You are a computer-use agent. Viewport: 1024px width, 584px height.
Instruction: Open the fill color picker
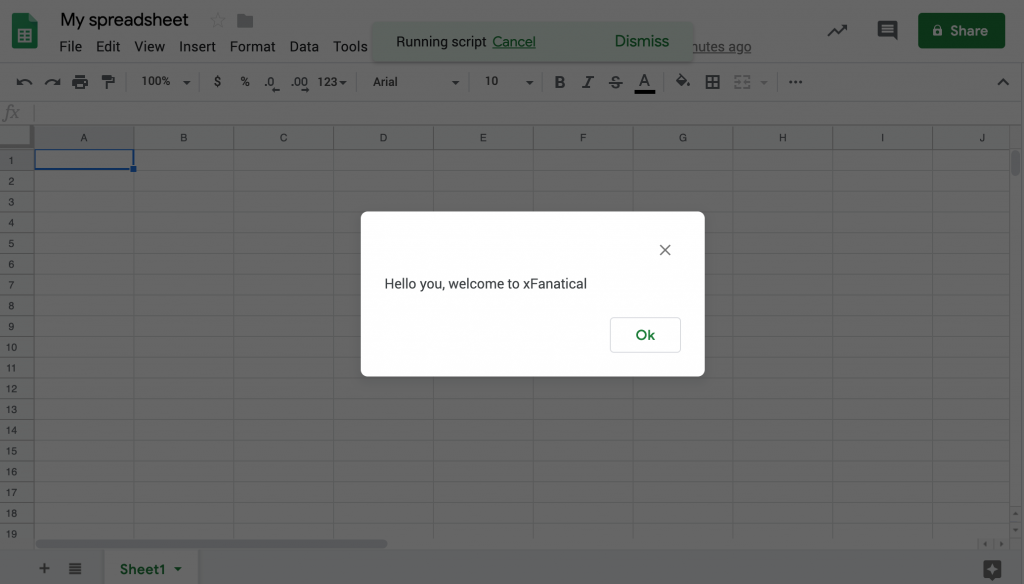(x=682, y=82)
